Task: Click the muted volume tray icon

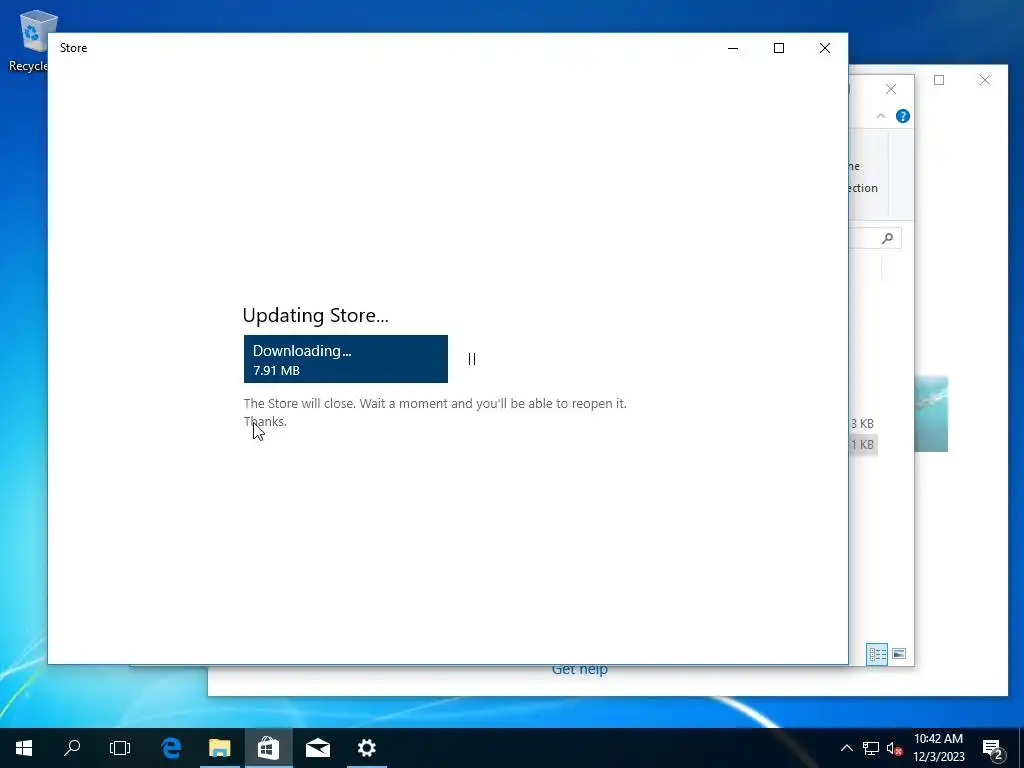Action: 894,748
